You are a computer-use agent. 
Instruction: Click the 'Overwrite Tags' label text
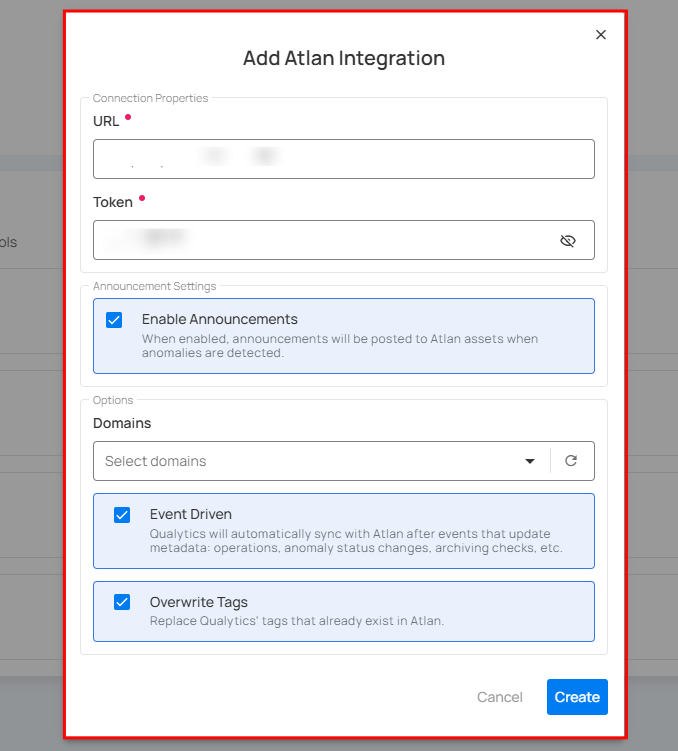pyautogui.click(x=199, y=602)
